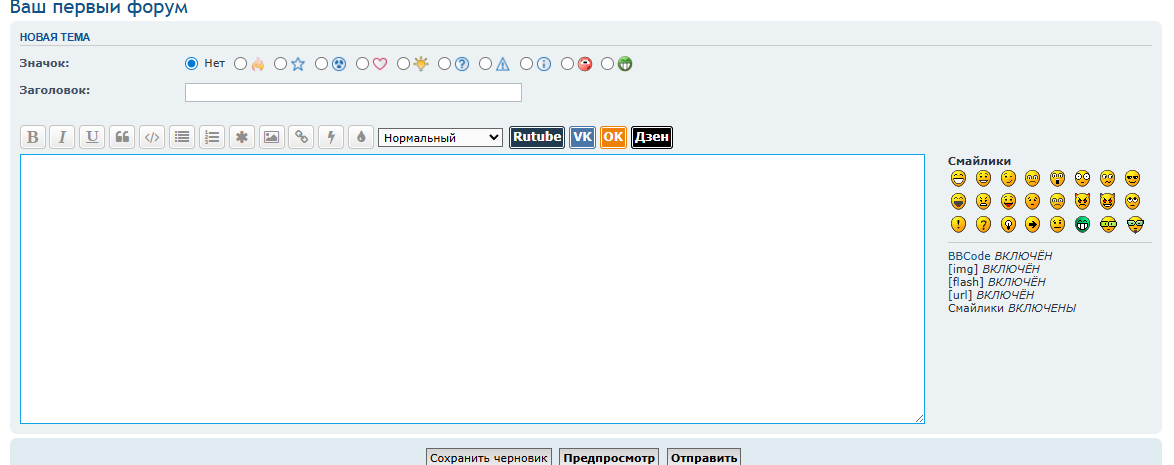Insert the sunglasses smiley into the message
1174x465 pixels.
tap(1132, 179)
